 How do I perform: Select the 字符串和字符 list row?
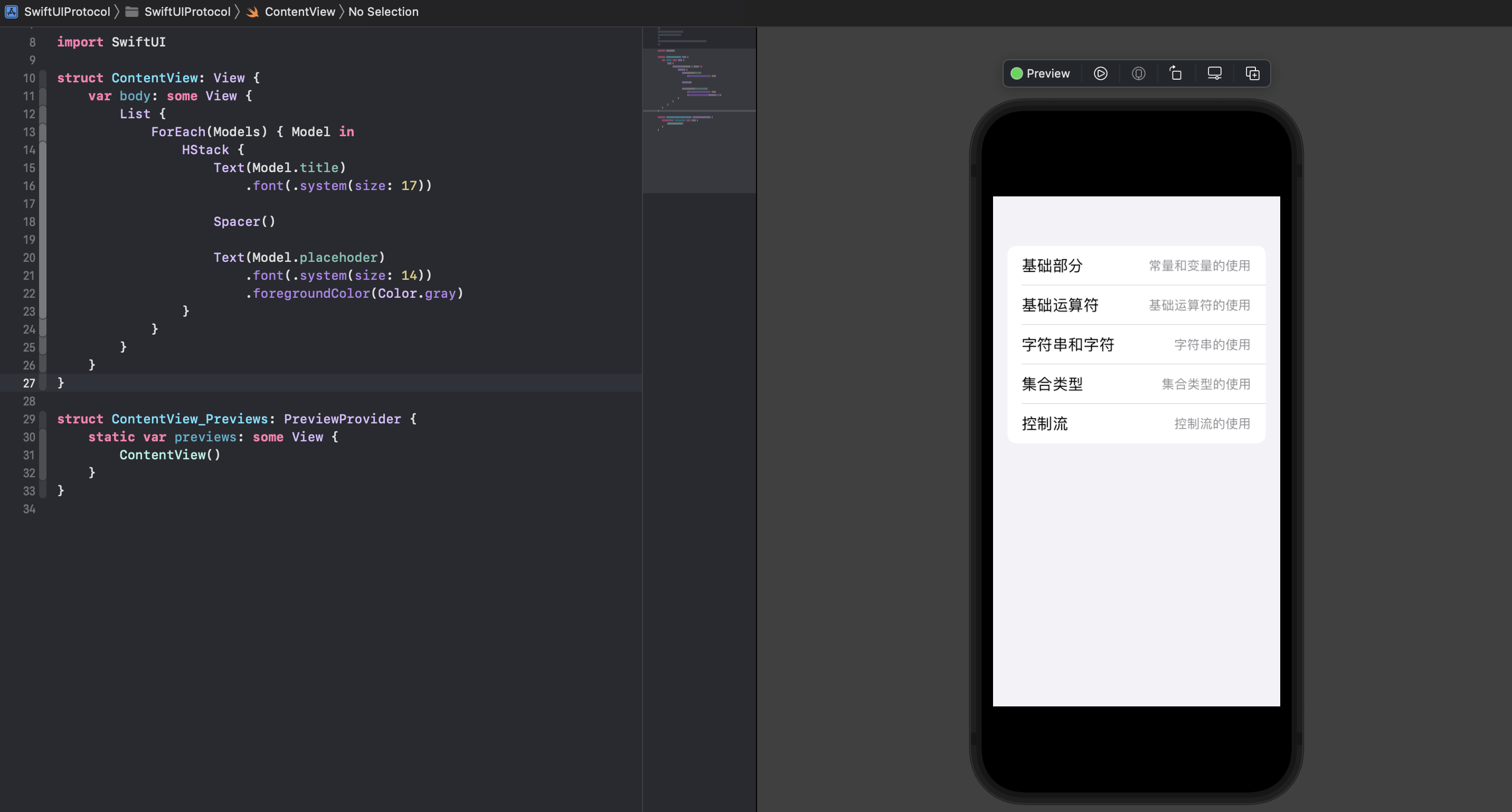pos(1136,345)
